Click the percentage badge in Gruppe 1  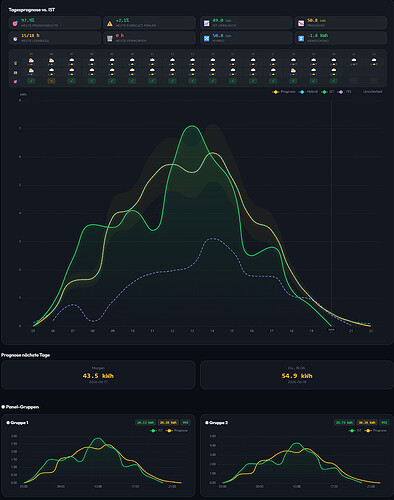pos(185,423)
